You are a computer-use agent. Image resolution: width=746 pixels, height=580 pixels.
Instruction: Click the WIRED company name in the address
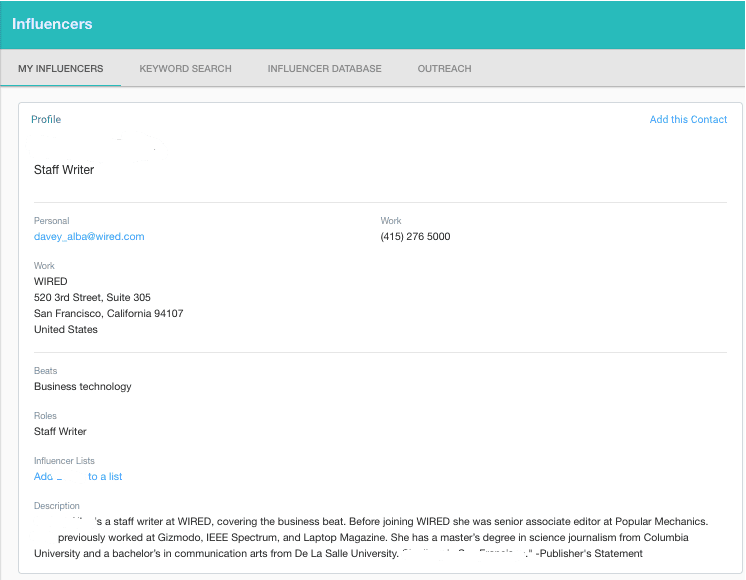pos(51,282)
